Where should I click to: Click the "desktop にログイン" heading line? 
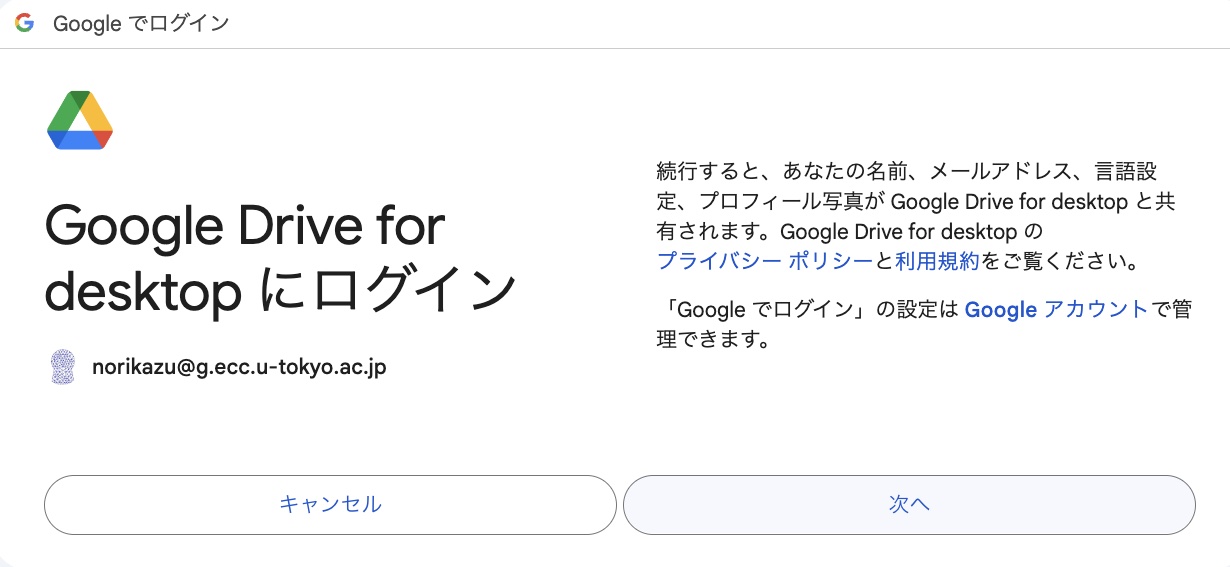[281, 290]
